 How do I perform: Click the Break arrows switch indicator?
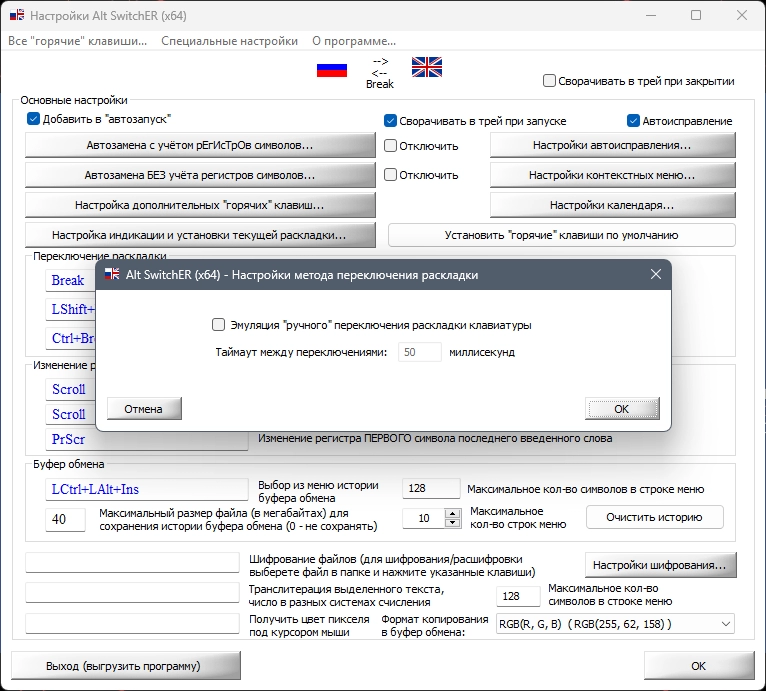(x=380, y=73)
